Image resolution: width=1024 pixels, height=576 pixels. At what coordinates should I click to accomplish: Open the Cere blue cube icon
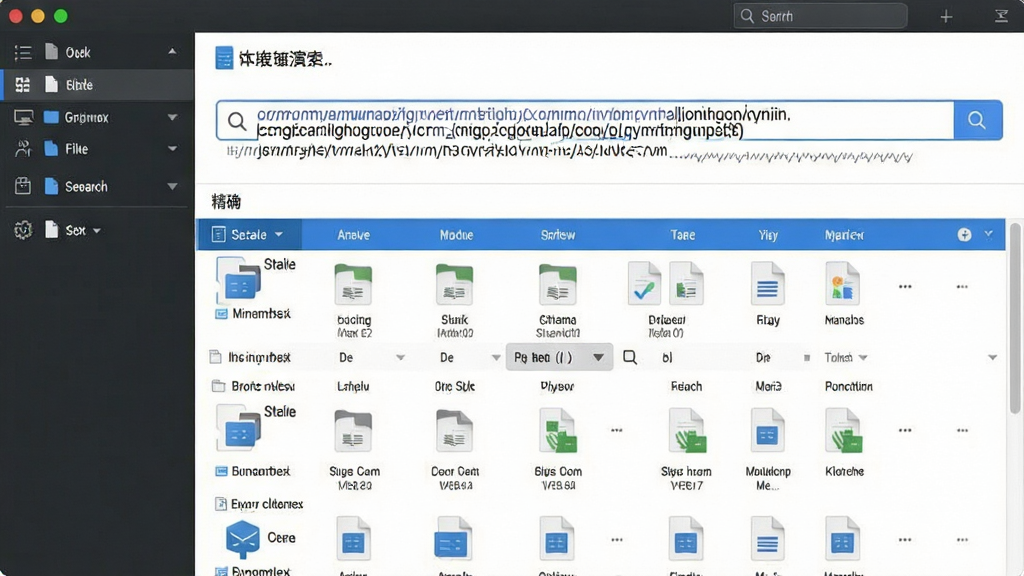(x=243, y=539)
